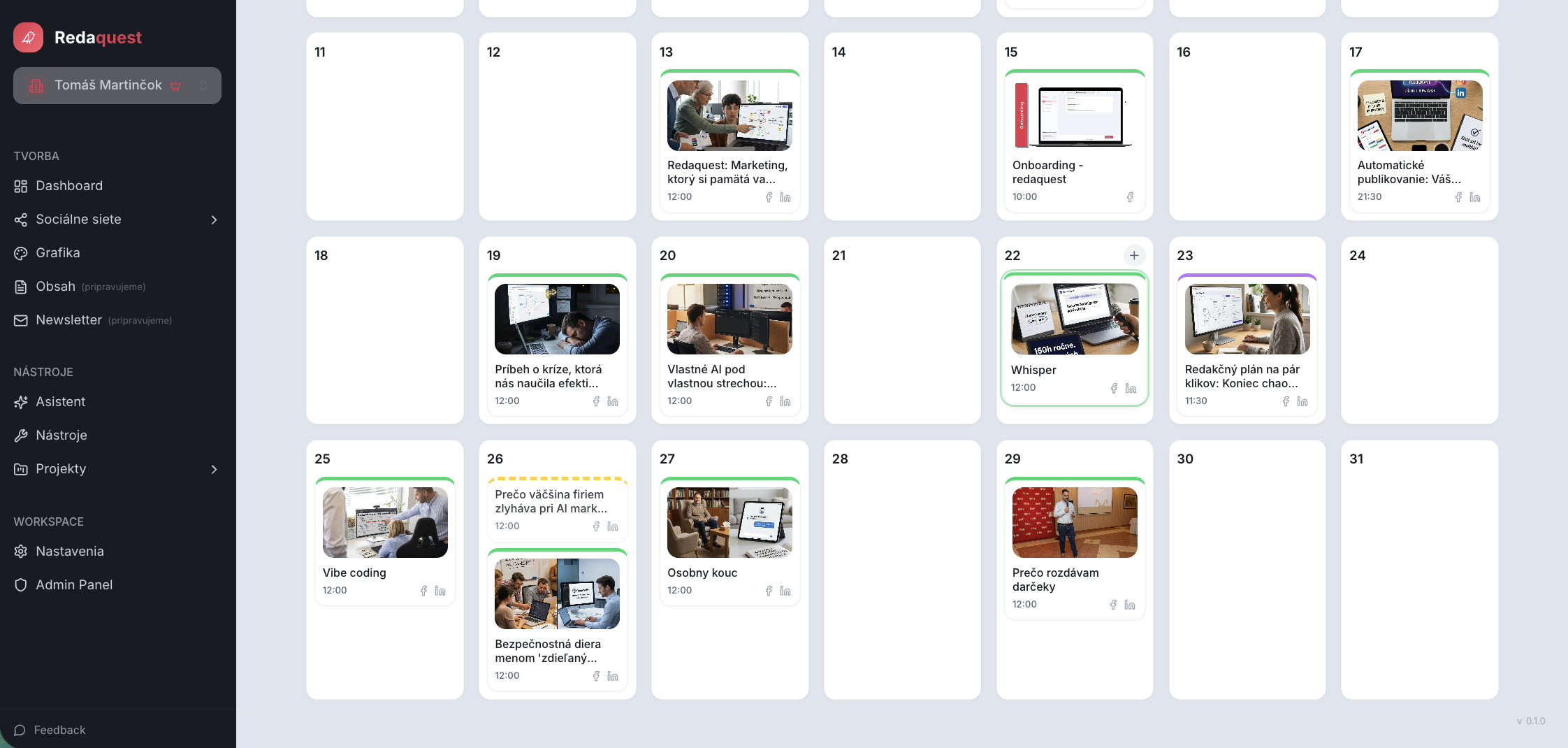1568x748 pixels.
Task: Open the Newsletter menu item
Action: [x=69, y=320]
